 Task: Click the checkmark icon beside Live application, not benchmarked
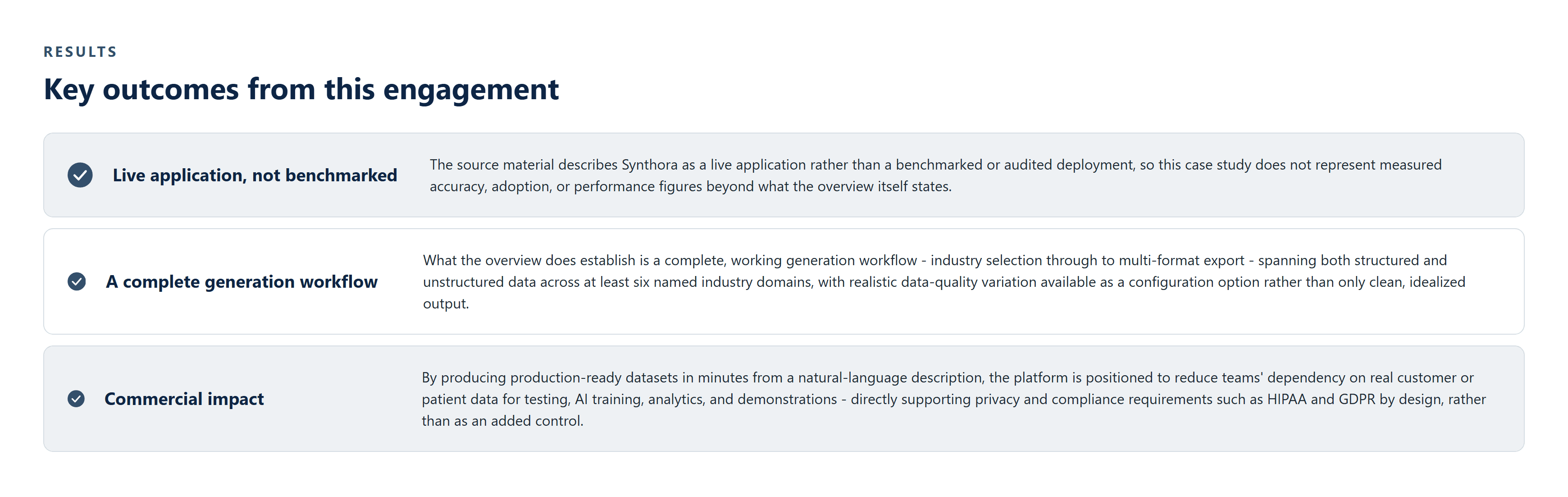tap(80, 175)
